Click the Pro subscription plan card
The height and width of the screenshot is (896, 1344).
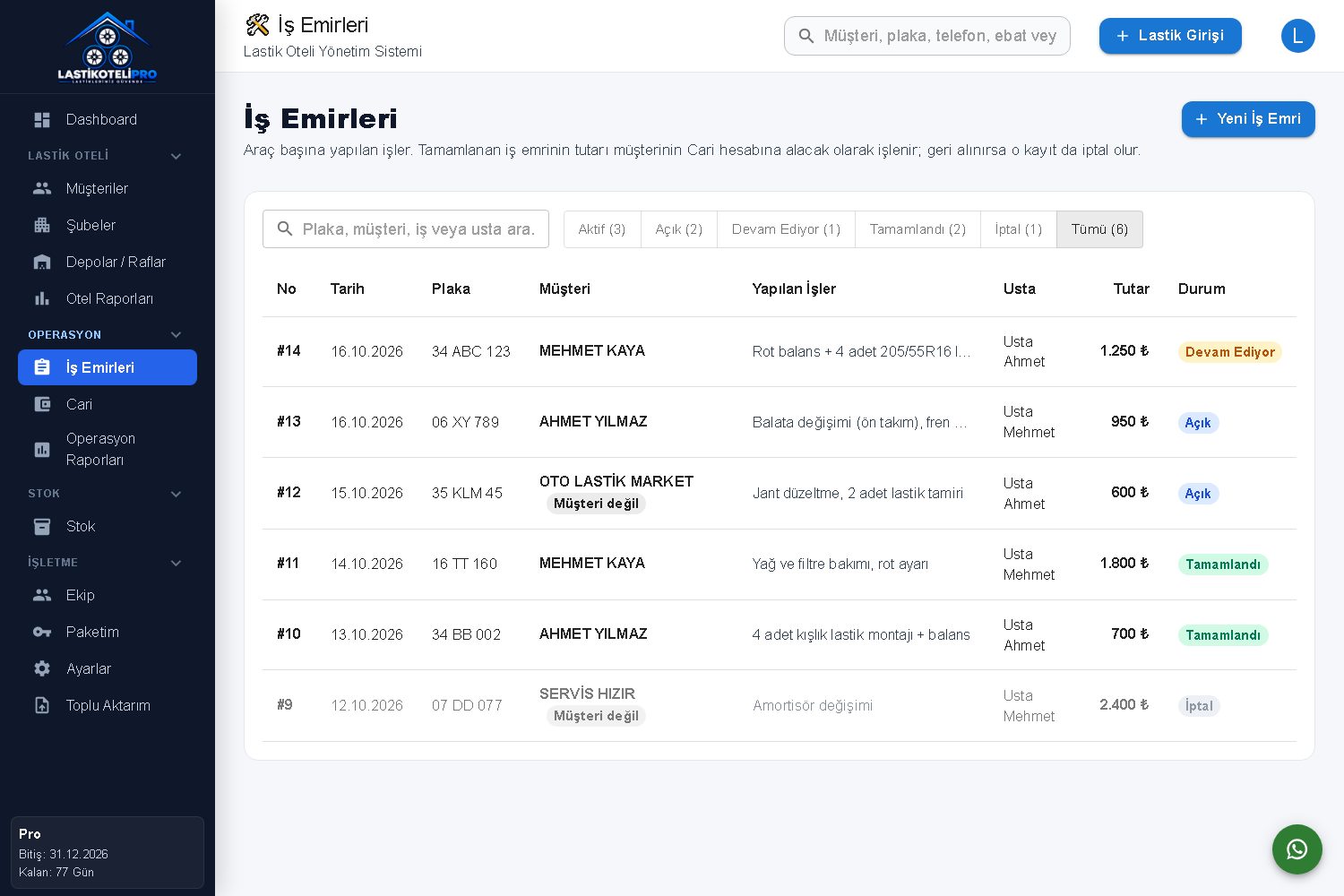(108, 852)
